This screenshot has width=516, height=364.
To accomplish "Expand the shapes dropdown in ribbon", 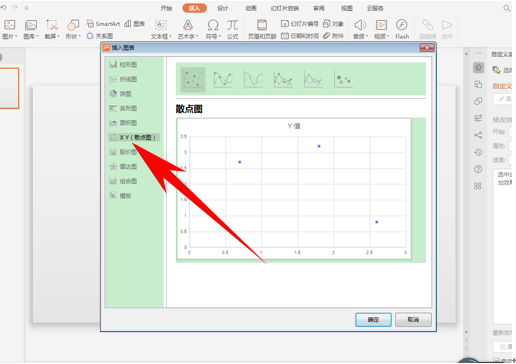I will [73, 36].
